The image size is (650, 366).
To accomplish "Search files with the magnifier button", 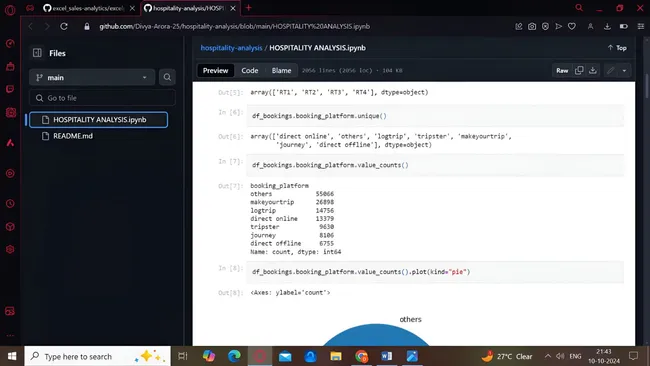I will click(x=167, y=77).
